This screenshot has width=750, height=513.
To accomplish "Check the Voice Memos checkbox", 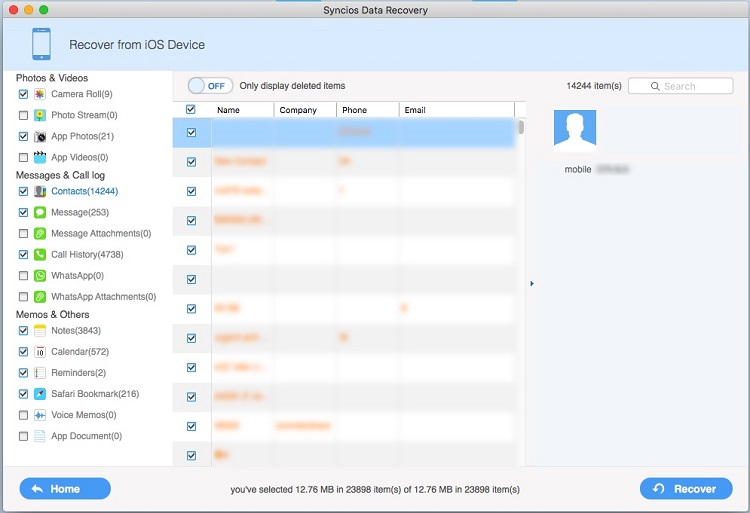I will pos(23,415).
